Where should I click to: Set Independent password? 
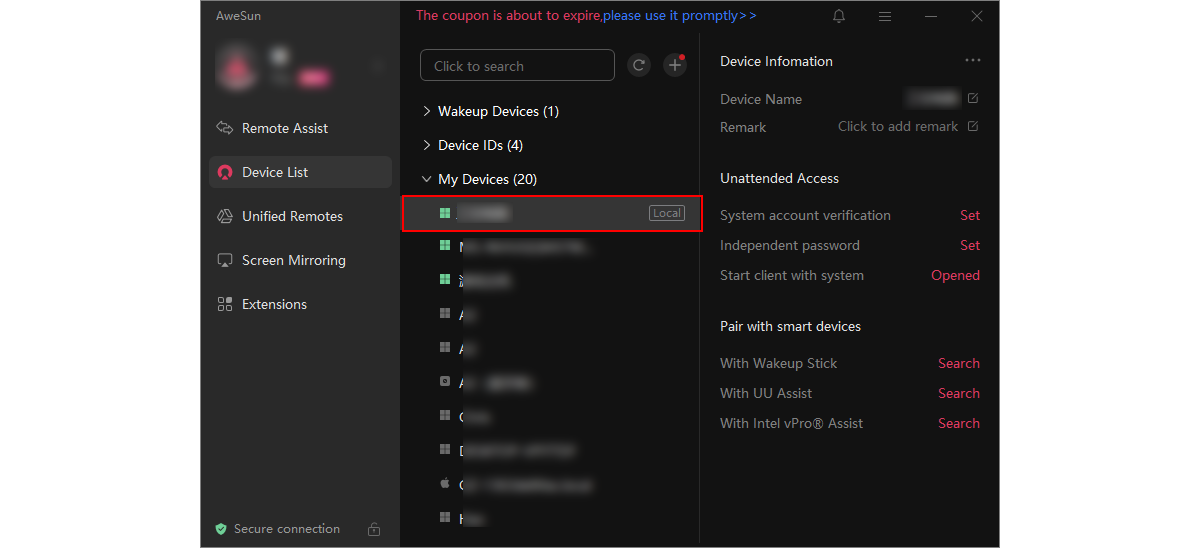970,245
